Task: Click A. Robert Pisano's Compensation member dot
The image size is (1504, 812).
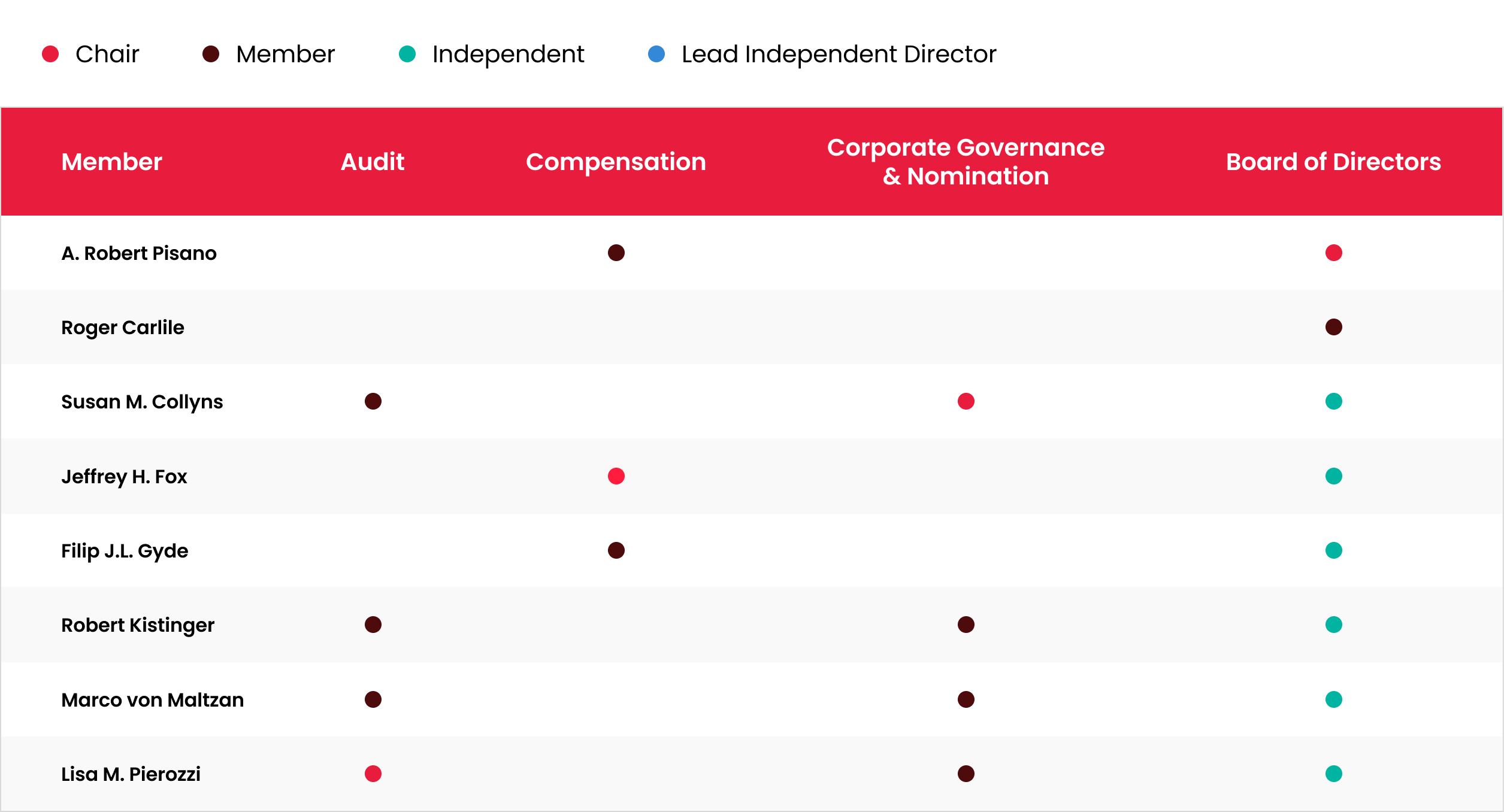Action: coord(616,253)
